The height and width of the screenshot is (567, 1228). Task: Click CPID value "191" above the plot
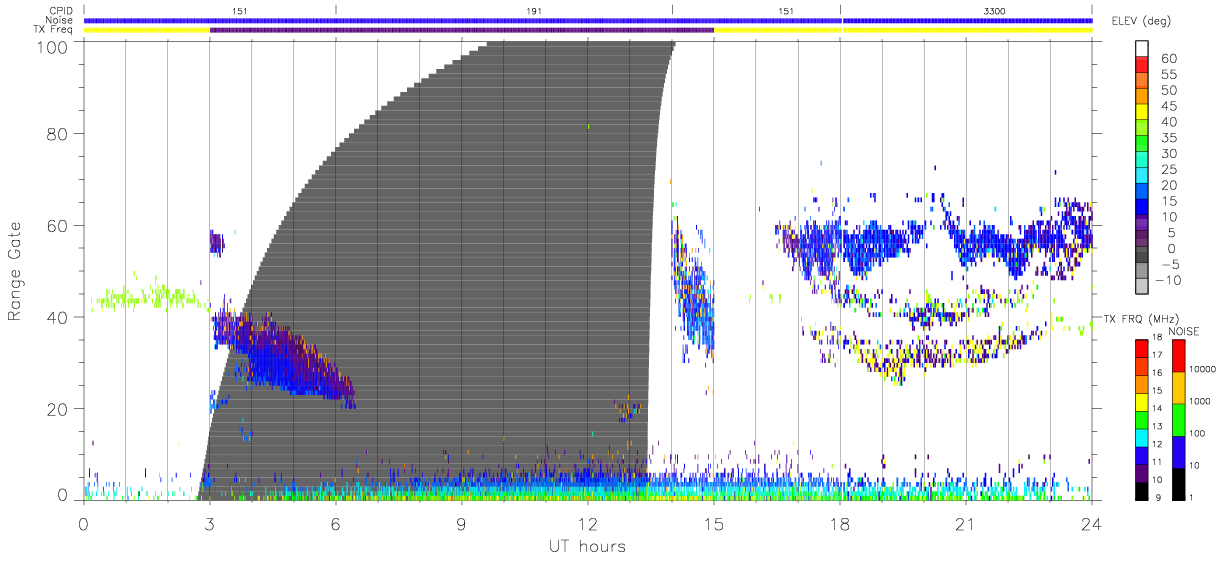535,10
